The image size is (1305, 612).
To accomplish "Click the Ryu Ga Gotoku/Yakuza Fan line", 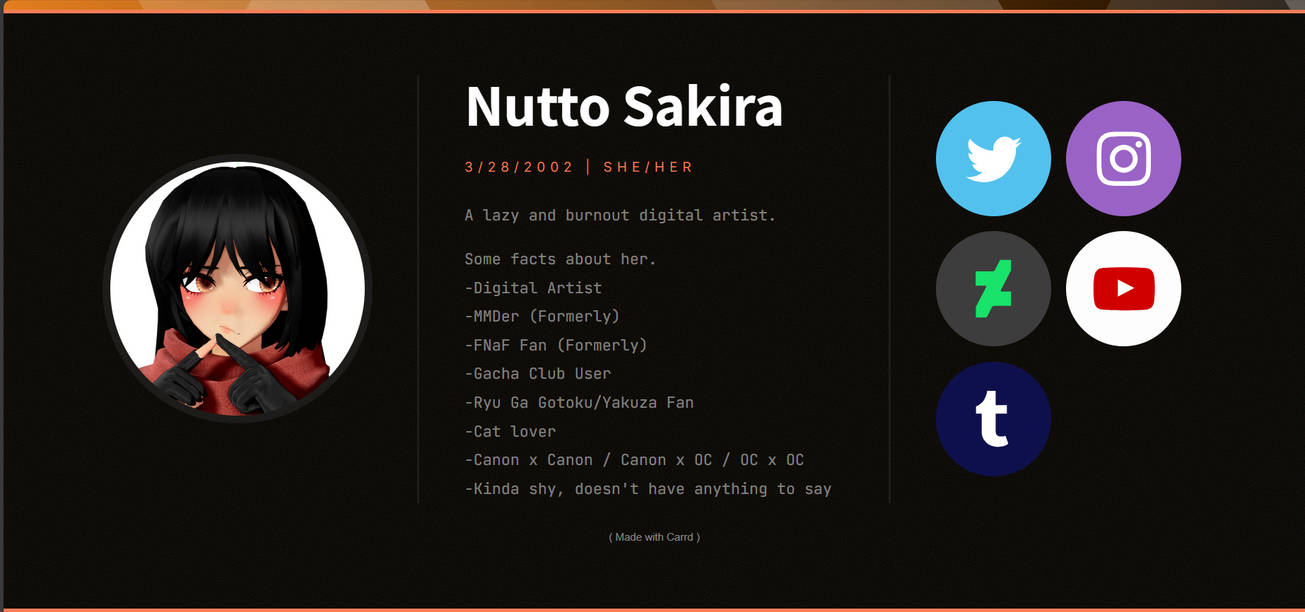I will (x=580, y=402).
